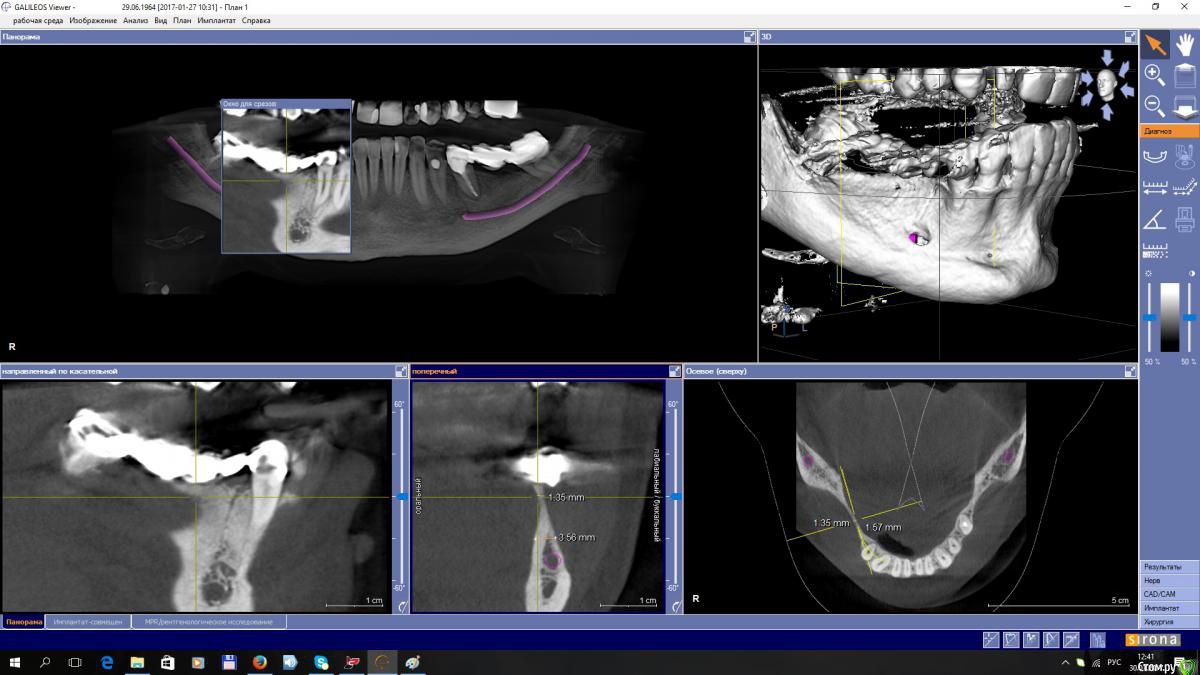The width and height of the screenshot is (1200, 675).
Task: Select the distance measurement ruler tool
Action: click(x=1154, y=187)
